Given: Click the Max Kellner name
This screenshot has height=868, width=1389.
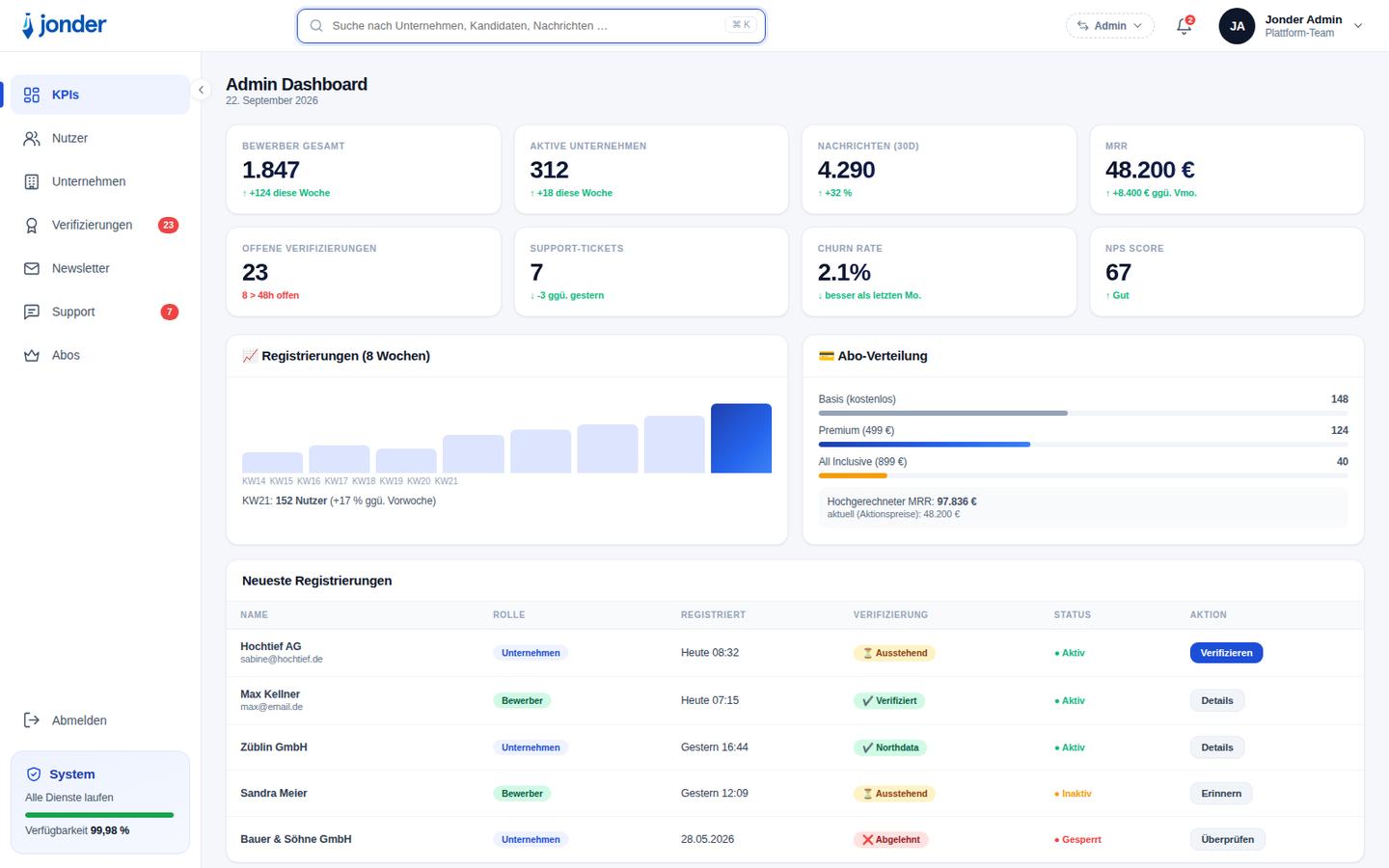Looking at the screenshot, I should tap(270, 694).
